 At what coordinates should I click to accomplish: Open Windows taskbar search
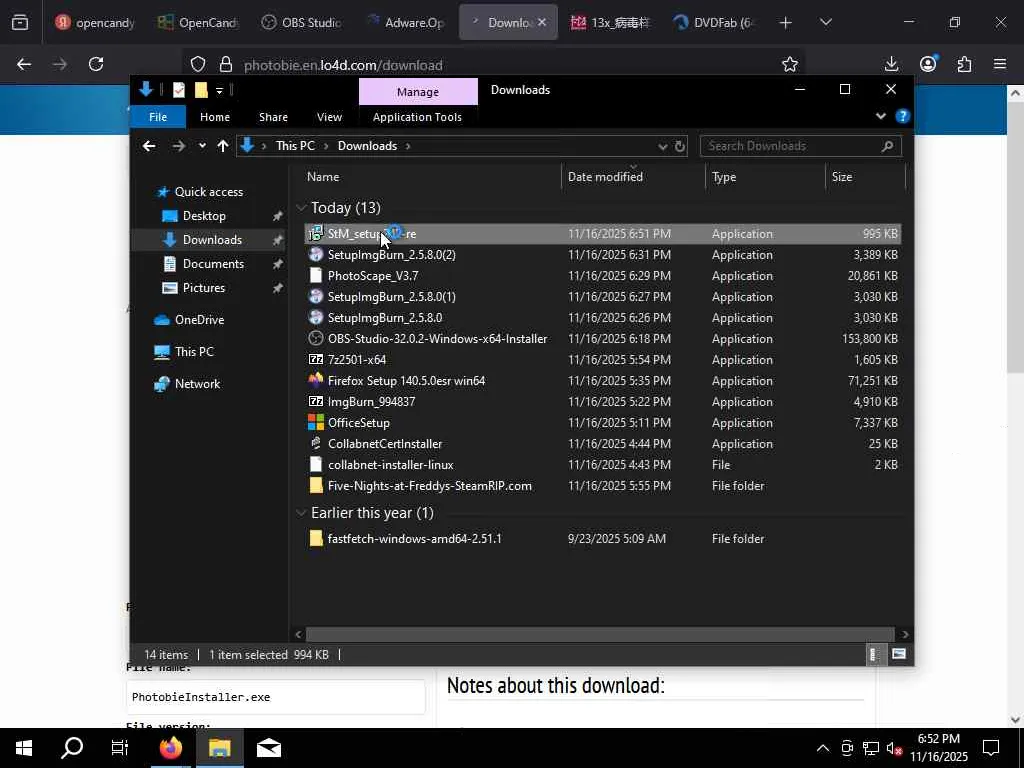tap(72, 748)
